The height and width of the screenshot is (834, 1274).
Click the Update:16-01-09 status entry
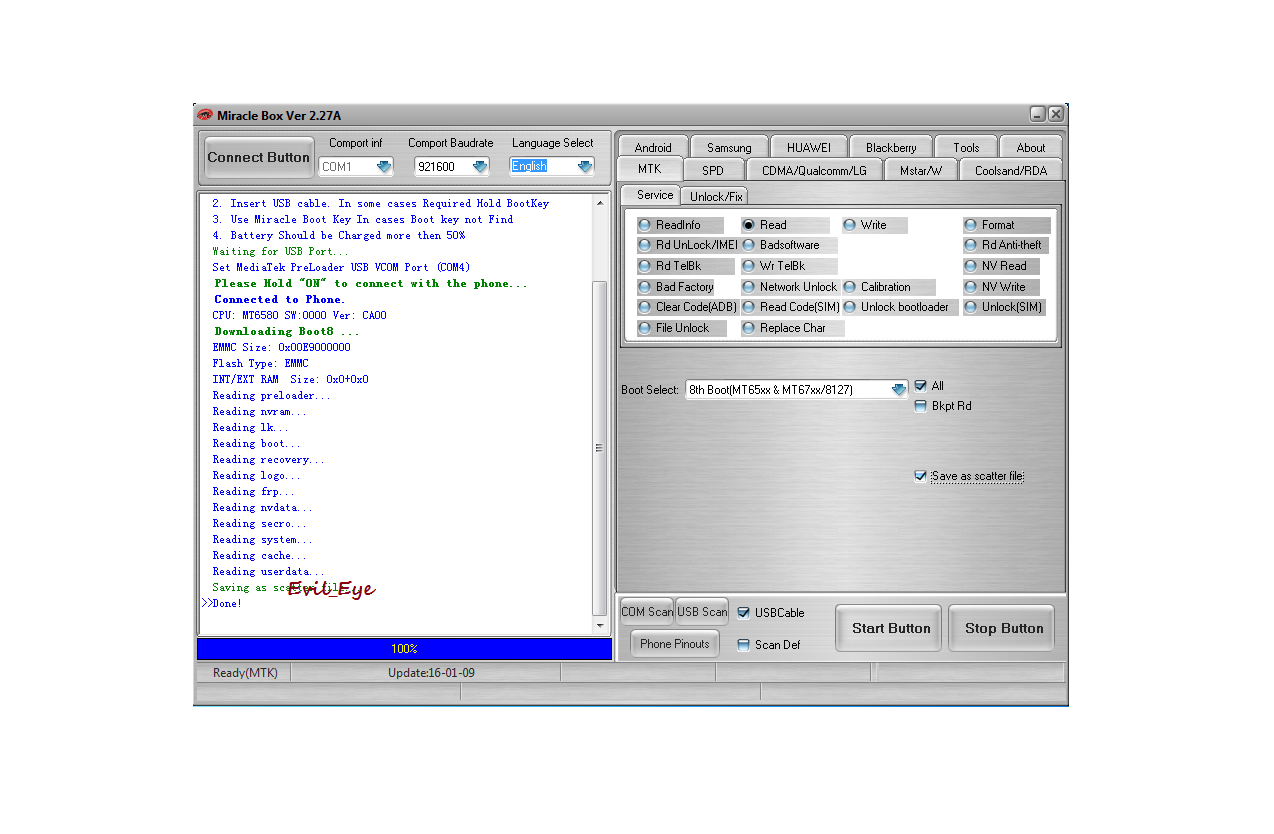431,673
